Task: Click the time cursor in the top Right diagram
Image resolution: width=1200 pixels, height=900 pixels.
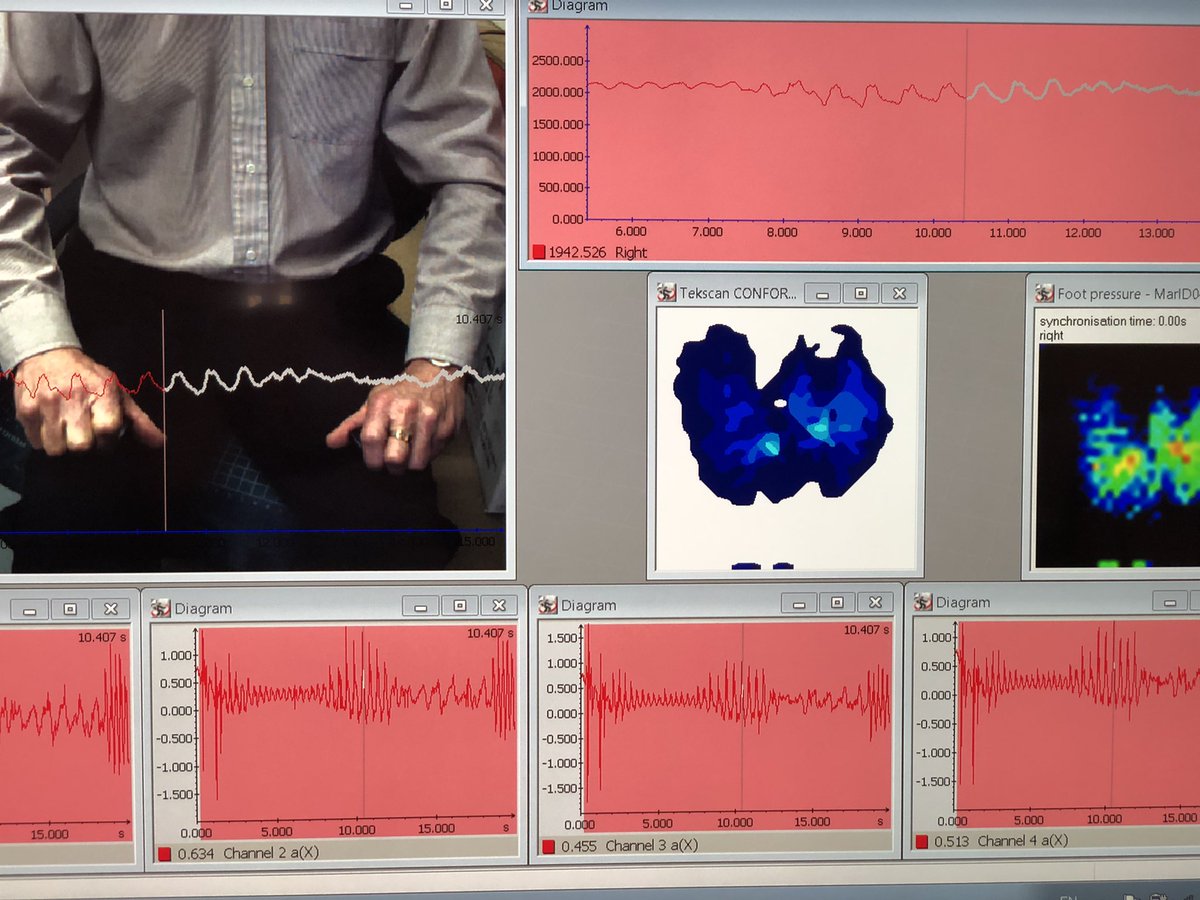Action: (x=965, y=123)
